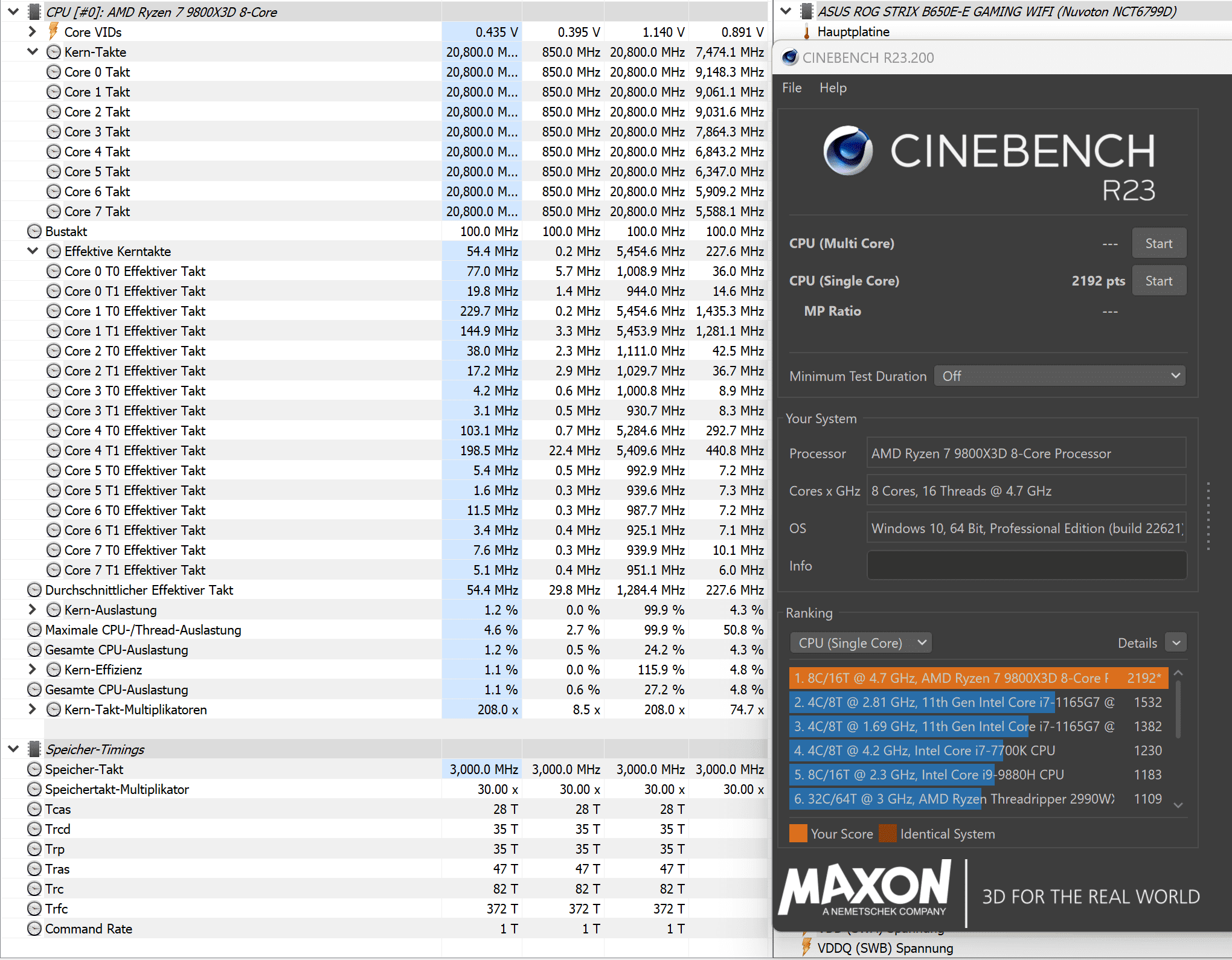Expand the ranking Details arrow button
Image resolution: width=1232 pixels, height=960 pixels.
tap(1176, 643)
